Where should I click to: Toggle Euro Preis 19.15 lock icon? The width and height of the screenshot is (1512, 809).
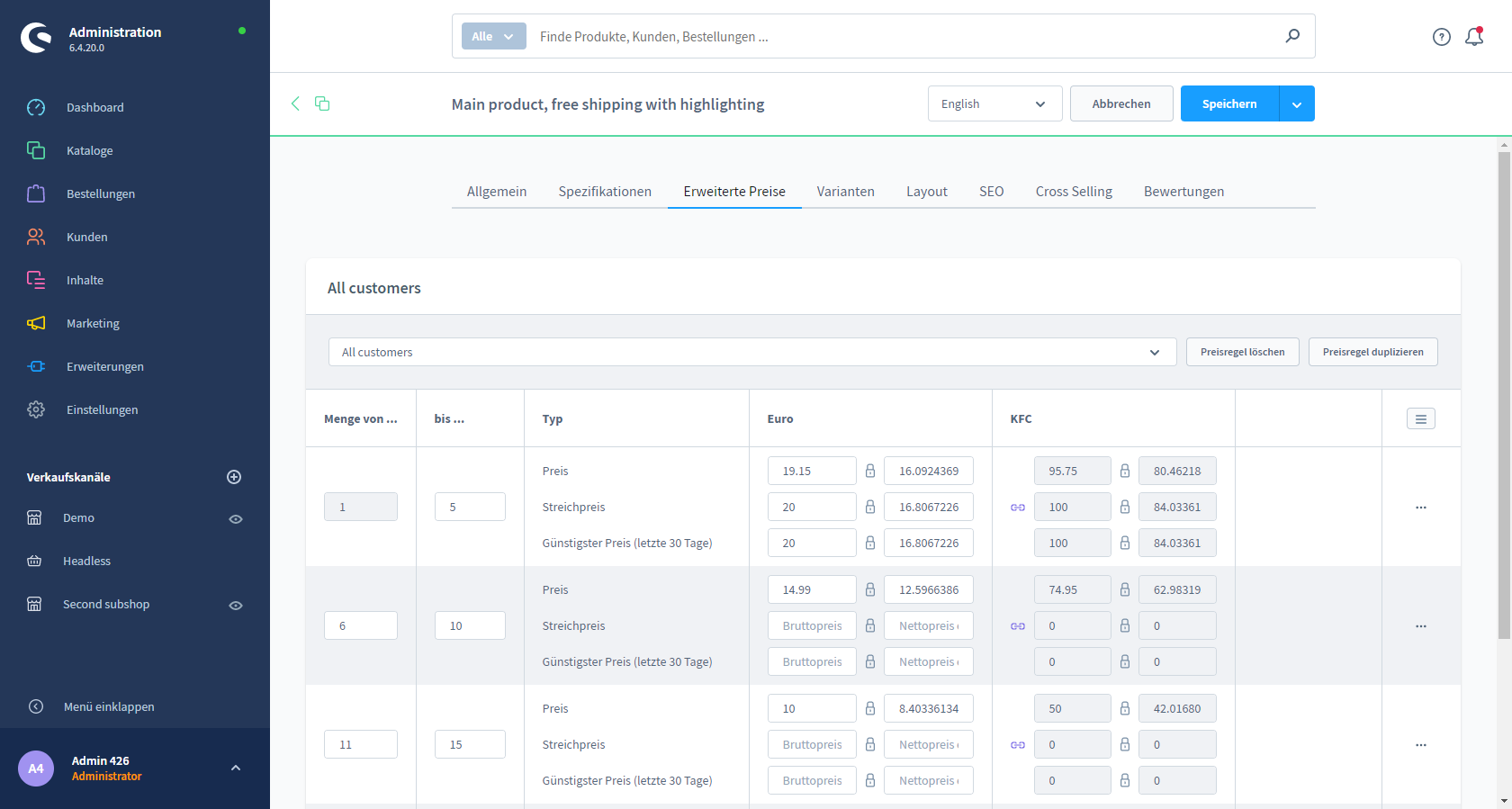coord(870,471)
